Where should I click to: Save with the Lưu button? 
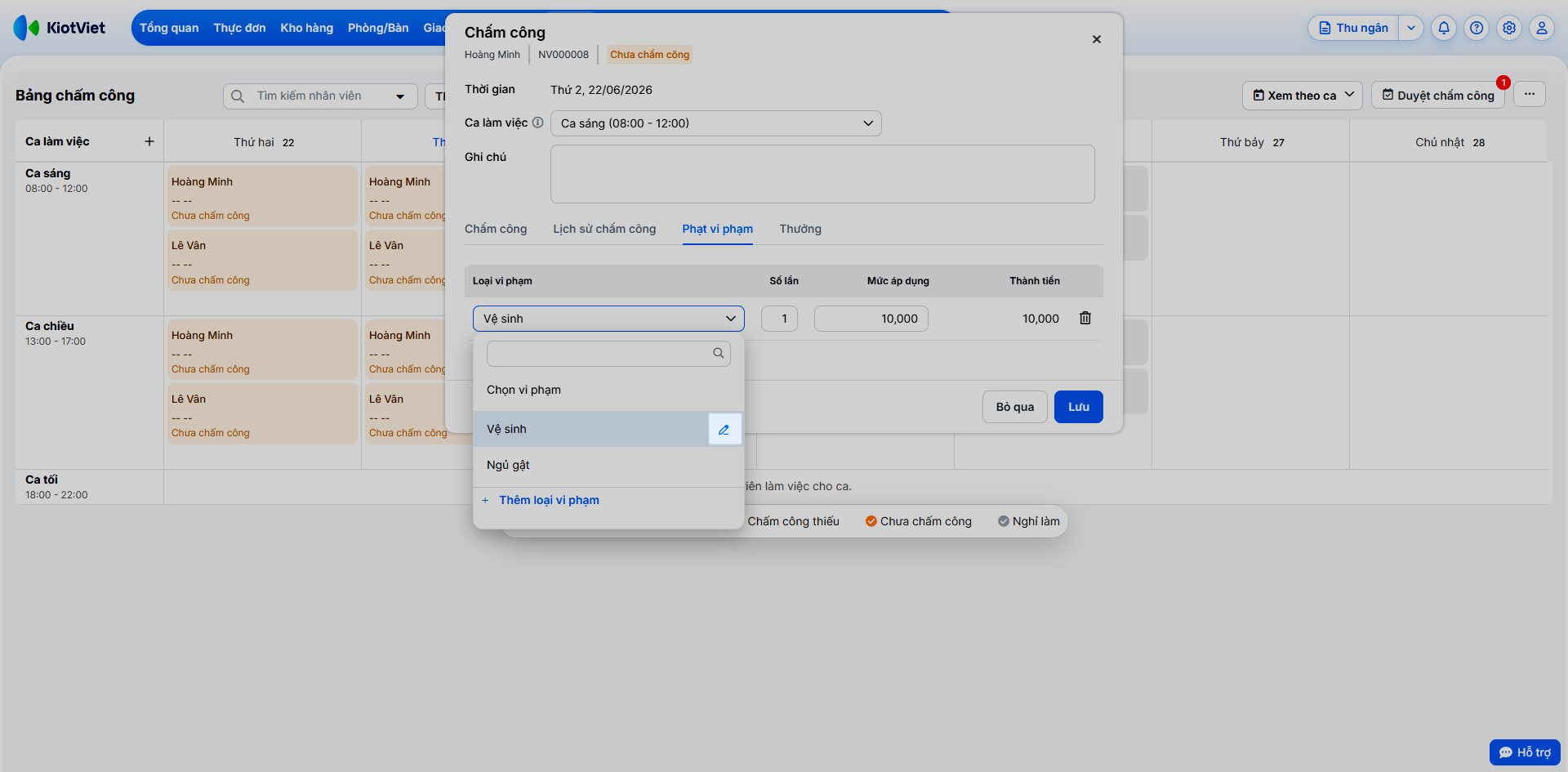1079,407
